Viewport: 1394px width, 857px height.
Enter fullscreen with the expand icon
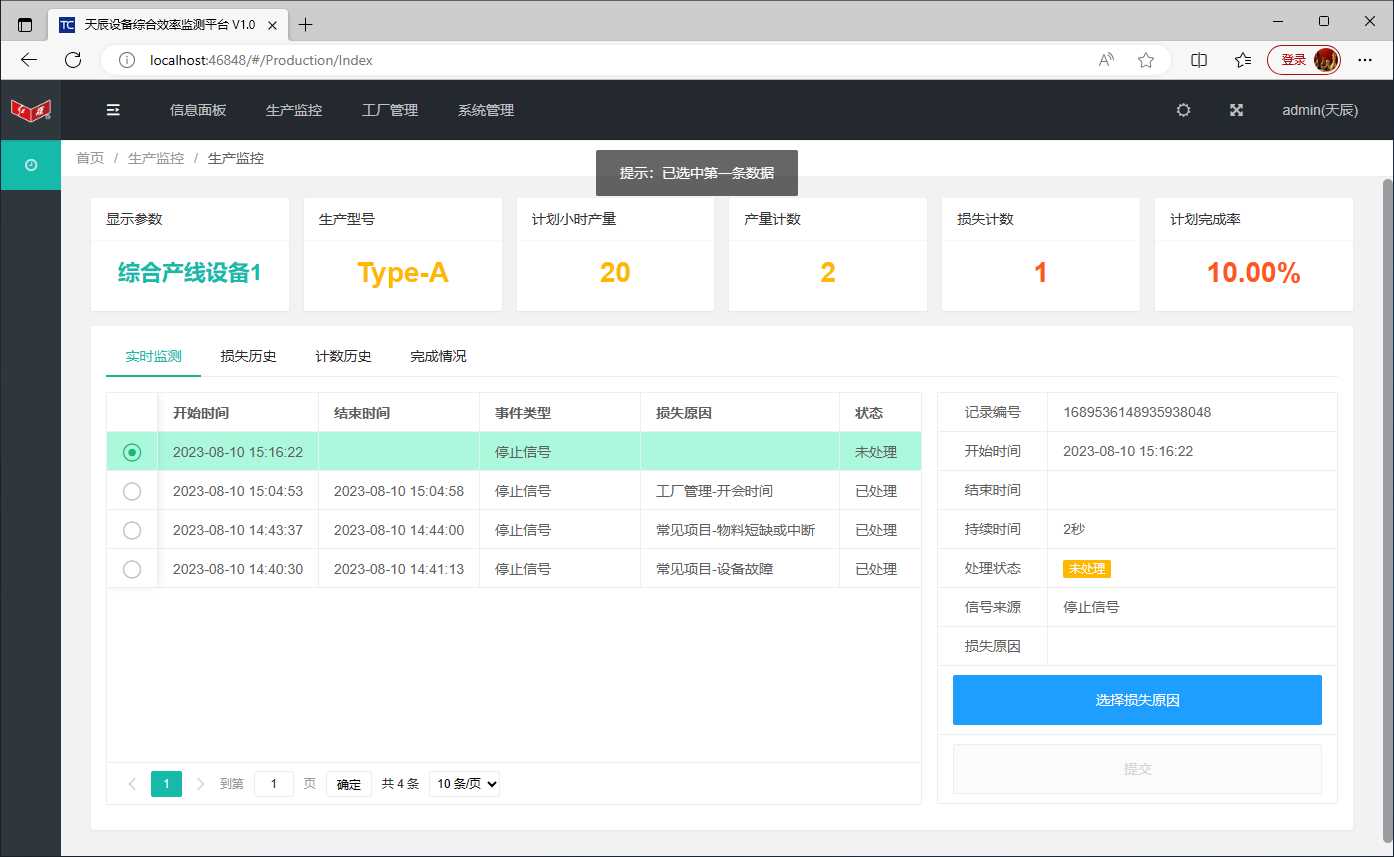[1236, 110]
